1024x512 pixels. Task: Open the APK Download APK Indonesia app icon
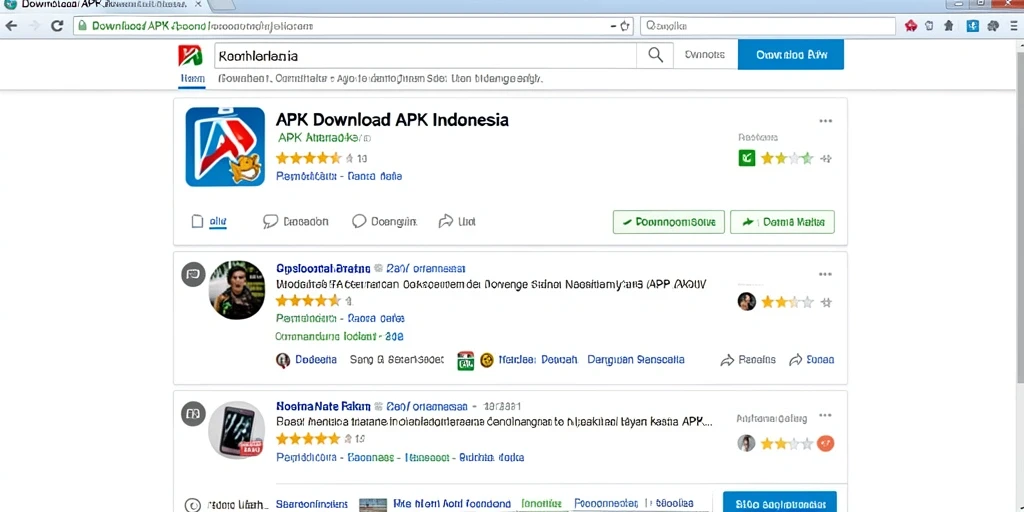tap(225, 147)
